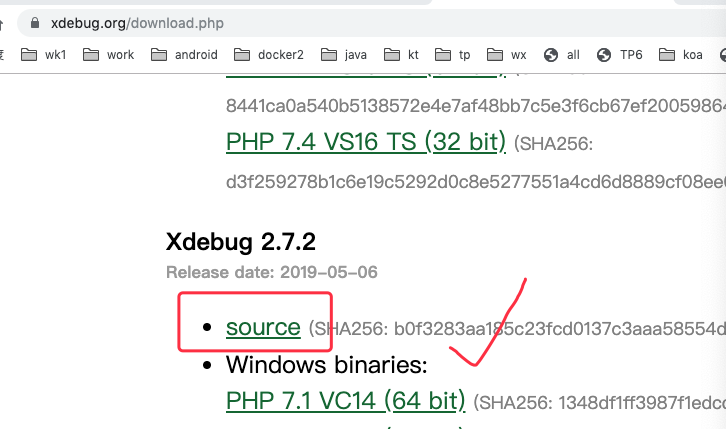Open the tp bookmark folder

click(452, 55)
